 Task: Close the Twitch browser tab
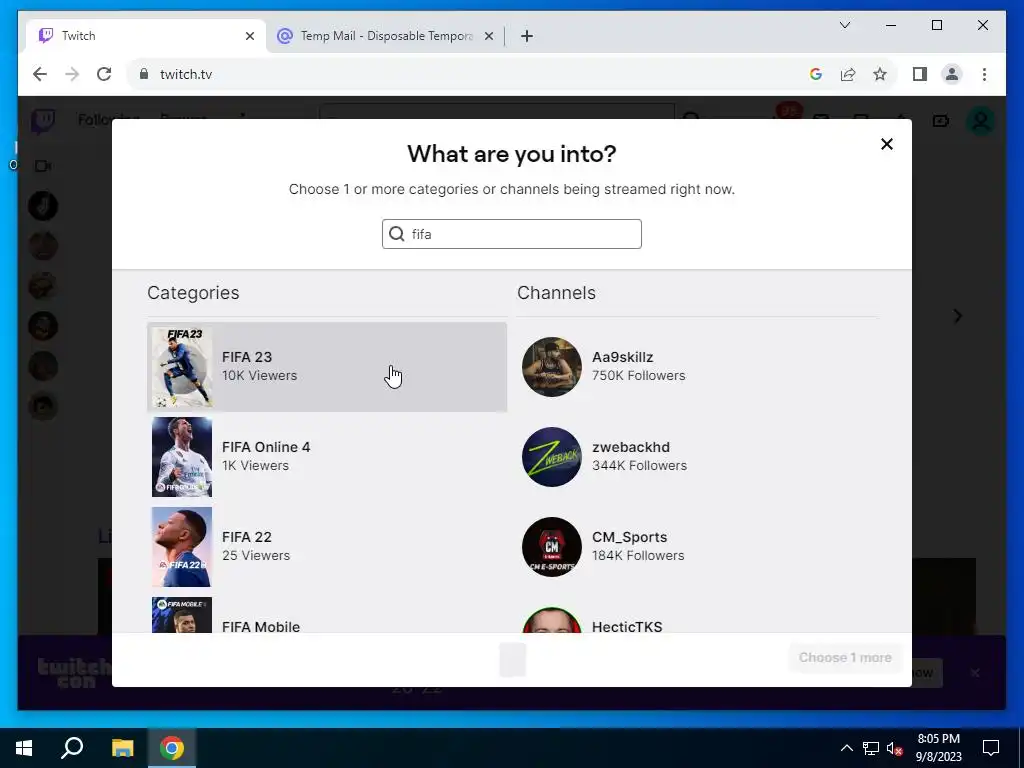pos(249,36)
